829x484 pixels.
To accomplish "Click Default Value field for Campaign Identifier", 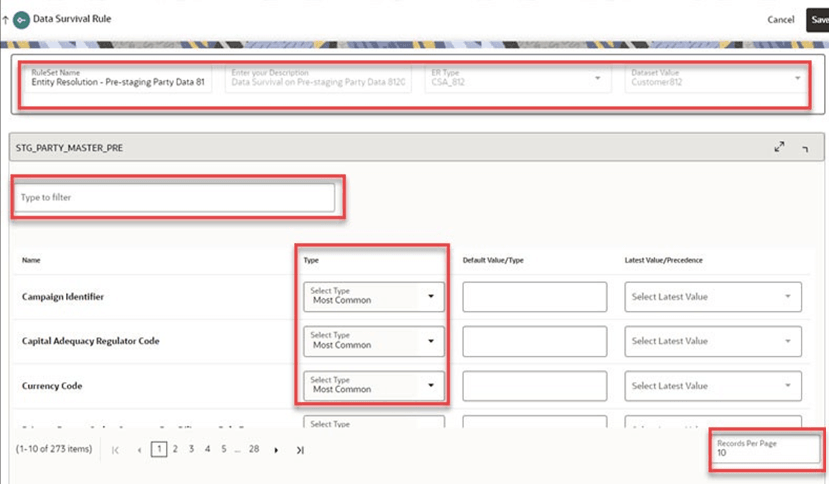I will (535, 297).
